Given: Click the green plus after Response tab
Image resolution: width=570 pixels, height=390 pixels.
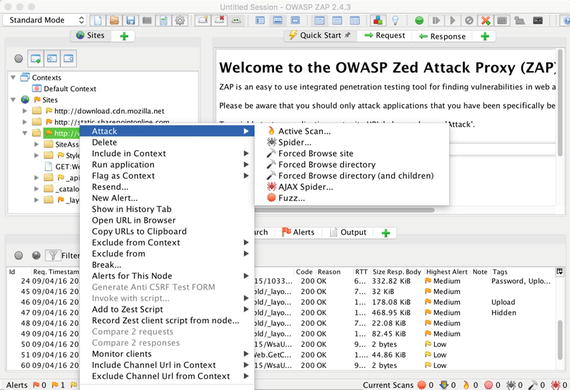Looking at the screenshot, I should point(485,36).
